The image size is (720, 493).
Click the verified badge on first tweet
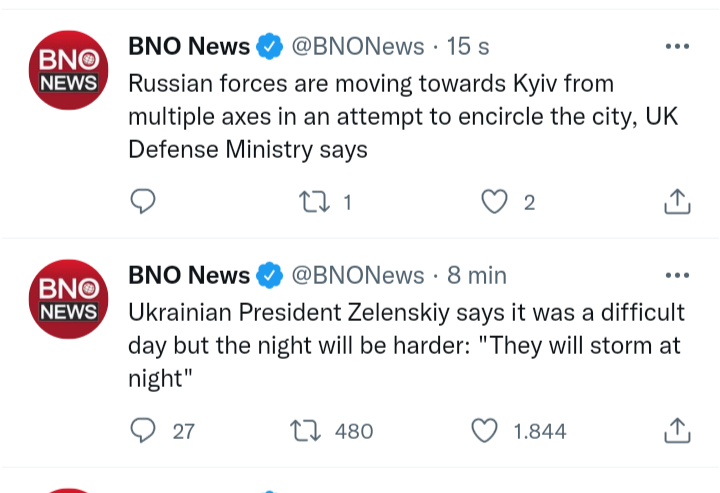click(269, 46)
